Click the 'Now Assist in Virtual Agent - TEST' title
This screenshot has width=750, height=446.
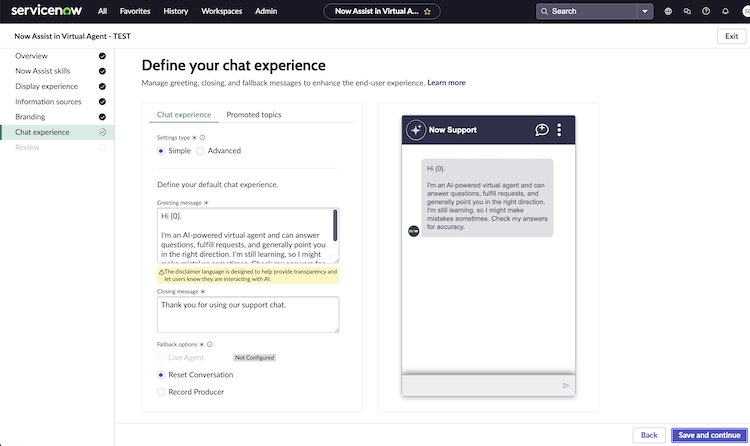tap(72, 36)
